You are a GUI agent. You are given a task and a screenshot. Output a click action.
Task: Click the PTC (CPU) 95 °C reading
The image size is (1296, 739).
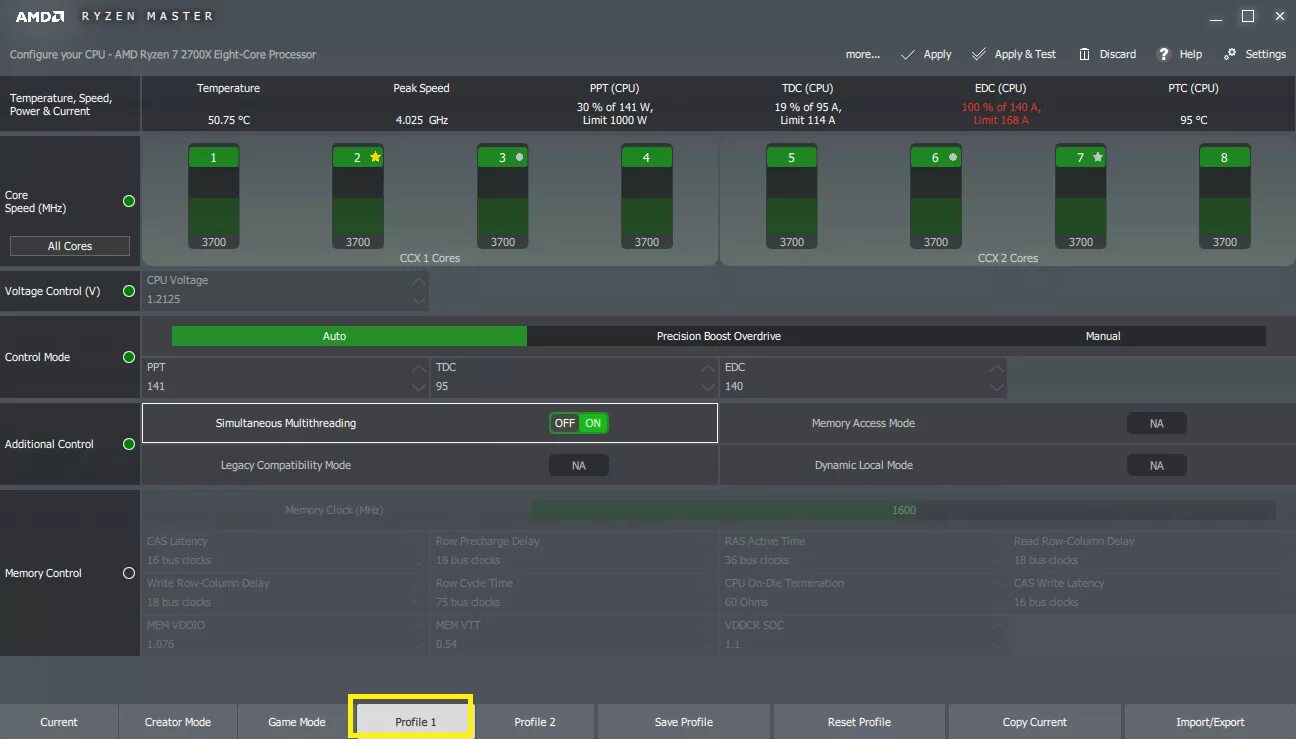[1194, 120]
